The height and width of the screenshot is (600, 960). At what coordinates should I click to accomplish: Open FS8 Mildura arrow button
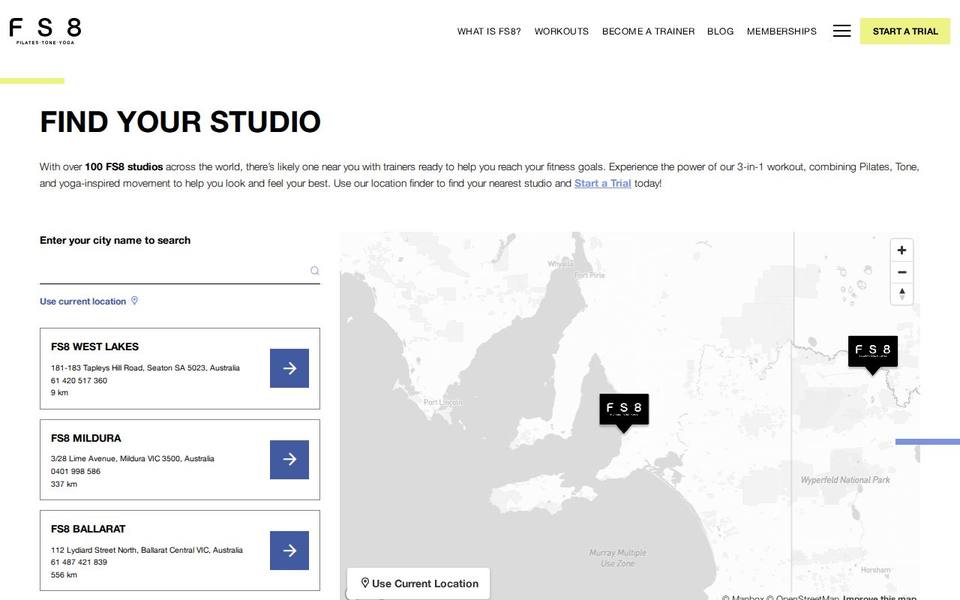pyautogui.click(x=289, y=459)
